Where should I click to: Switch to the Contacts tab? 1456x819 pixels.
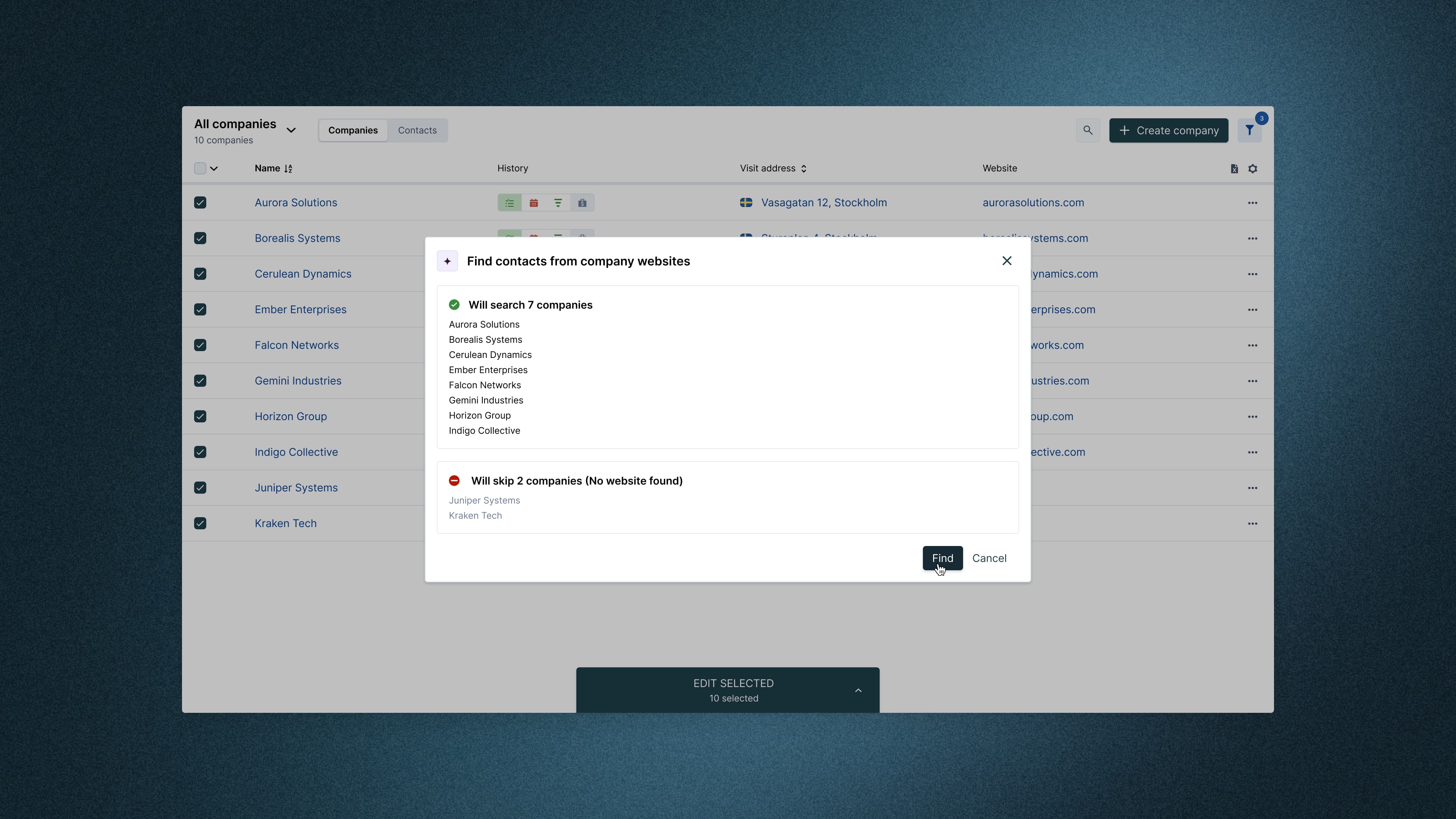point(417,130)
